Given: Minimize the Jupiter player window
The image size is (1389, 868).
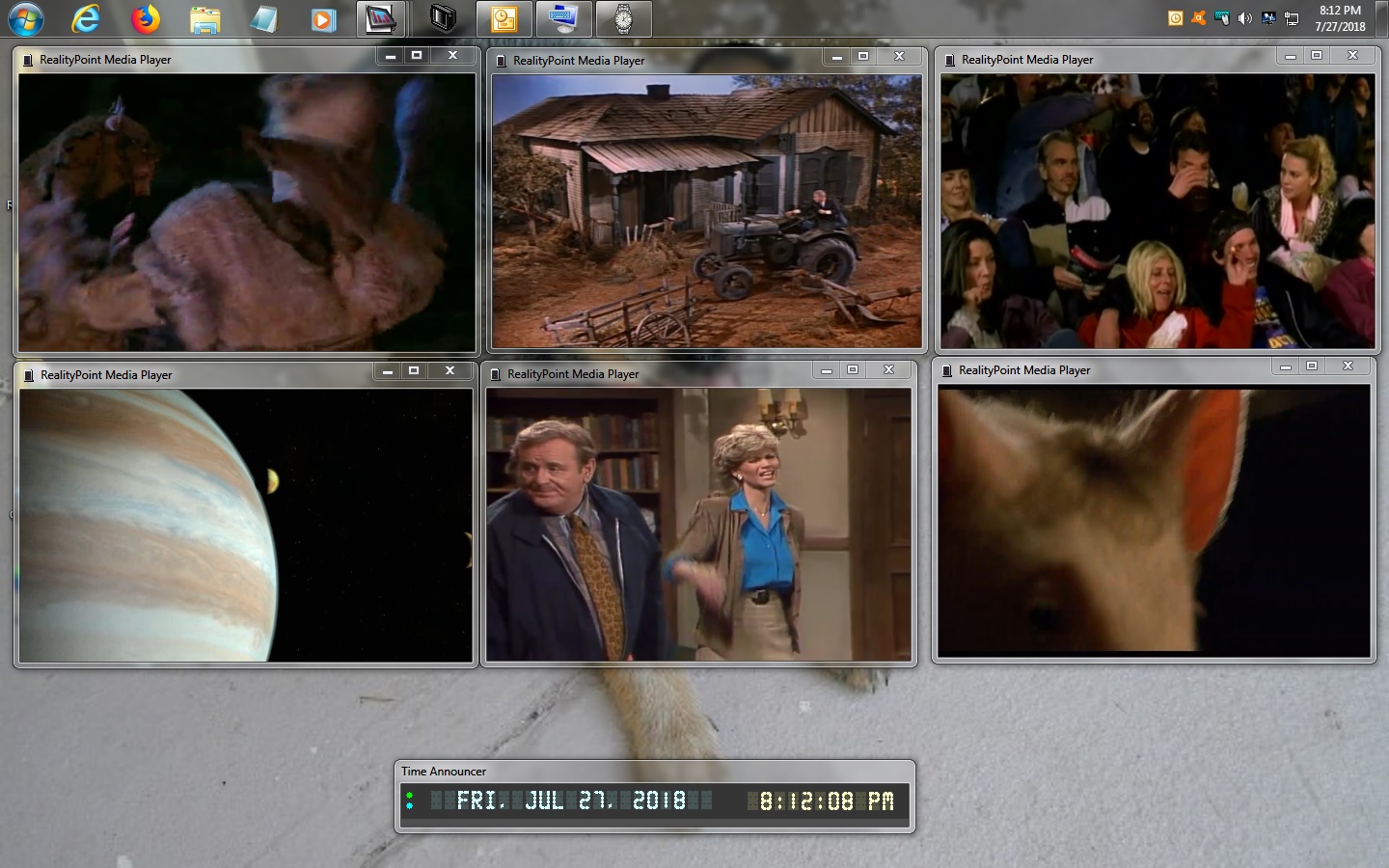Looking at the screenshot, I should [388, 371].
